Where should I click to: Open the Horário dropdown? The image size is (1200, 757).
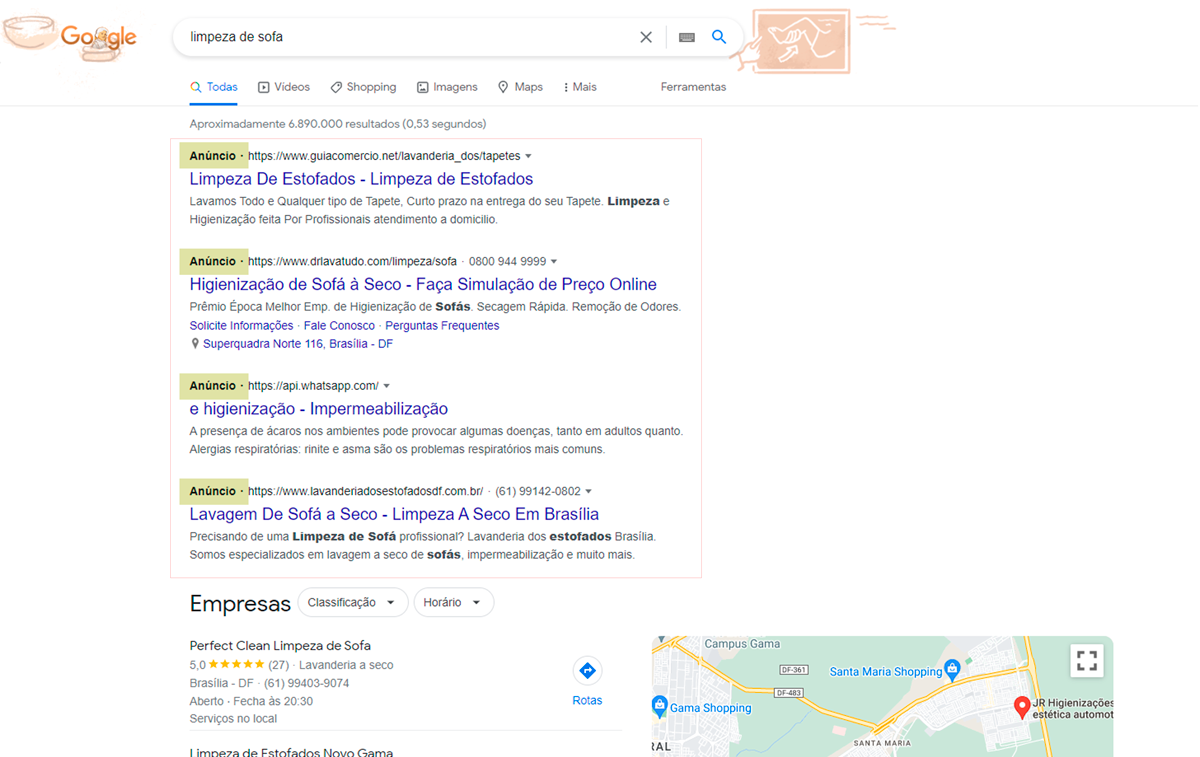[454, 602]
